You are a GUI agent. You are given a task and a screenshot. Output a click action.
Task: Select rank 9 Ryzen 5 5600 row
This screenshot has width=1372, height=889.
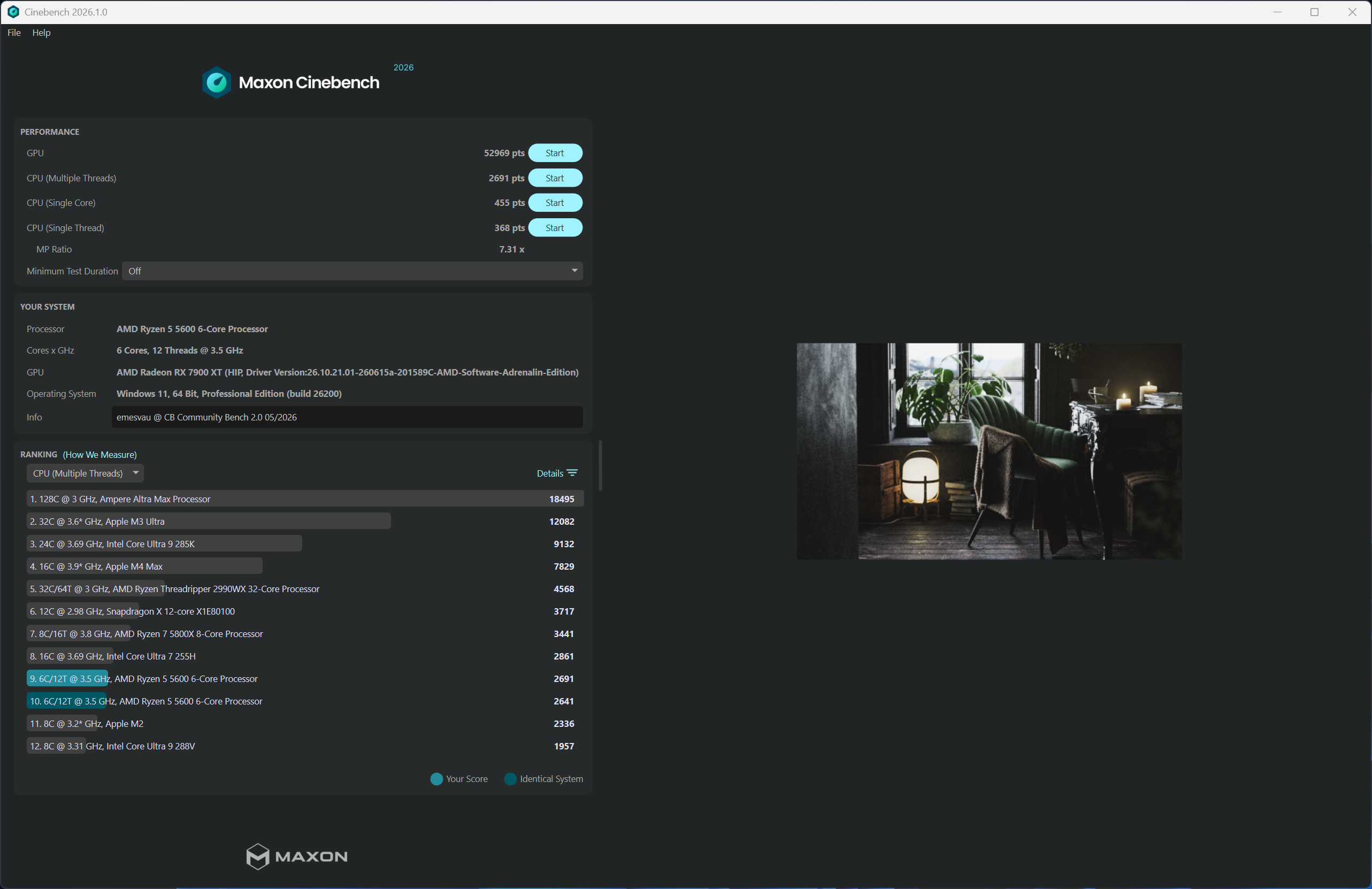coord(305,679)
